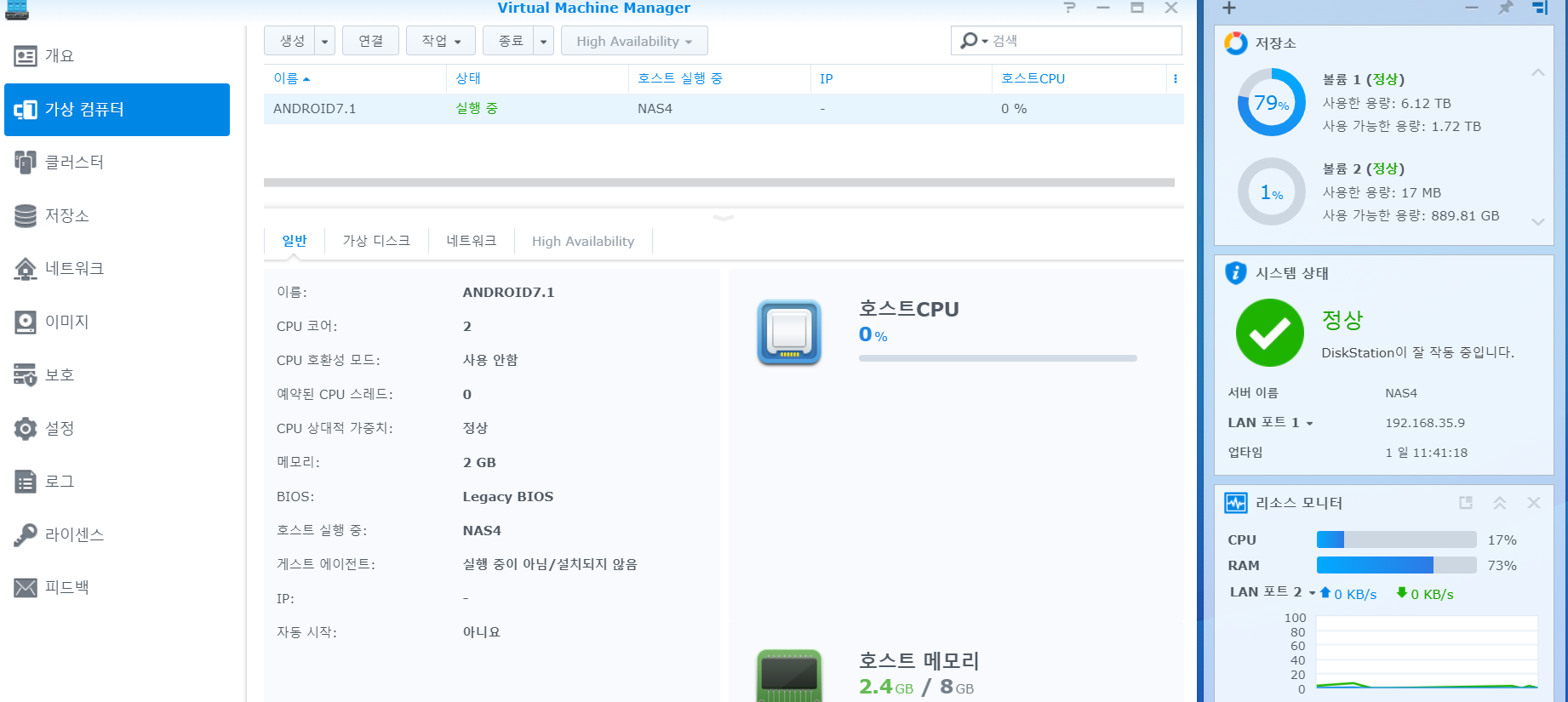Add a widget with the plus icon
This screenshot has height=702, width=1568.
[x=1229, y=8]
